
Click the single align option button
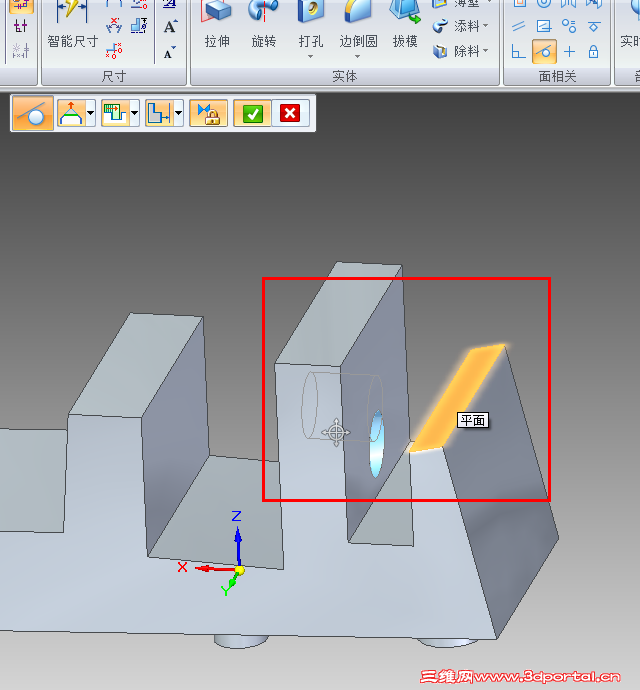click(71, 113)
